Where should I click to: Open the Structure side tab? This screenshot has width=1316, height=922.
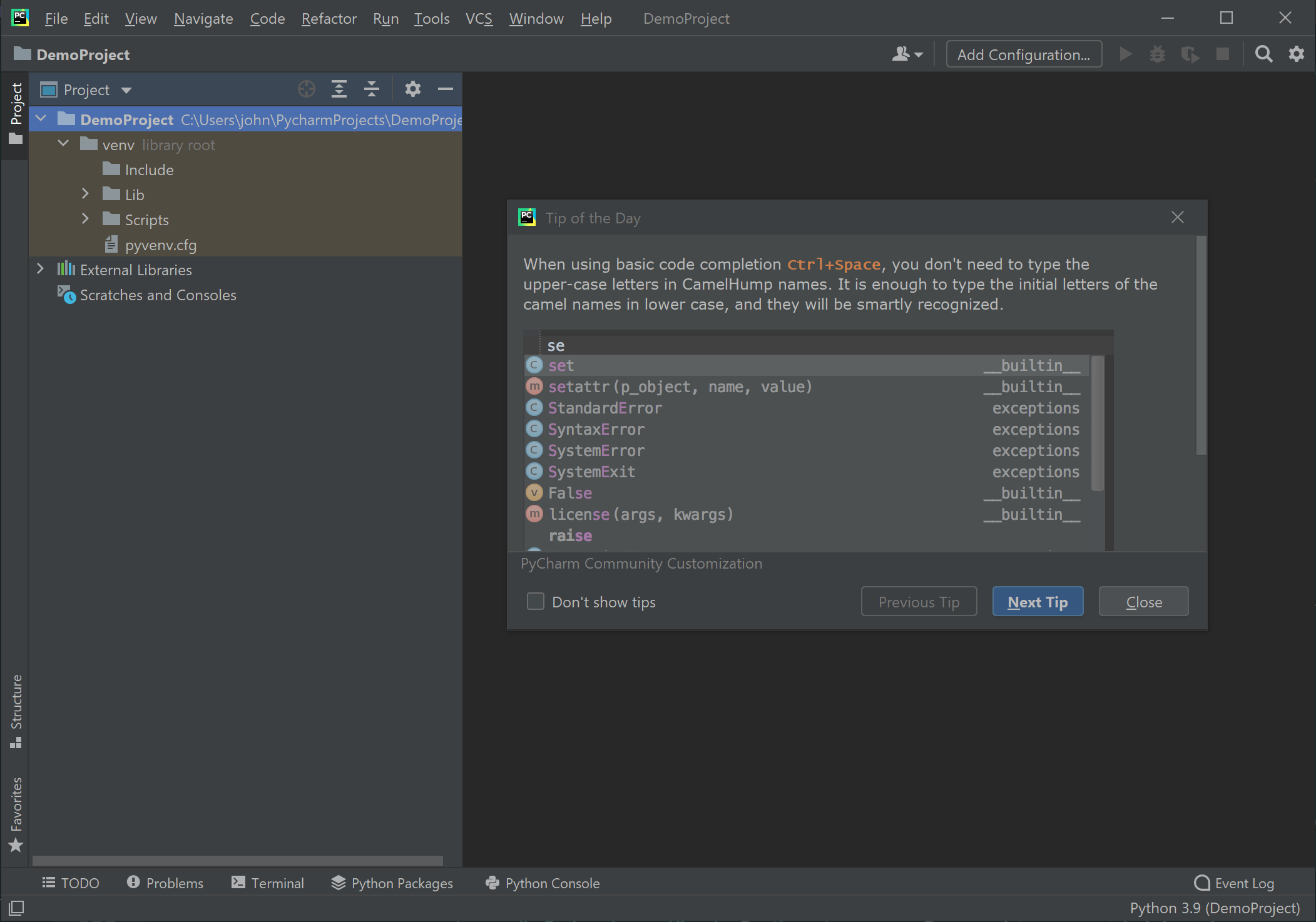pyautogui.click(x=16, y=712)
